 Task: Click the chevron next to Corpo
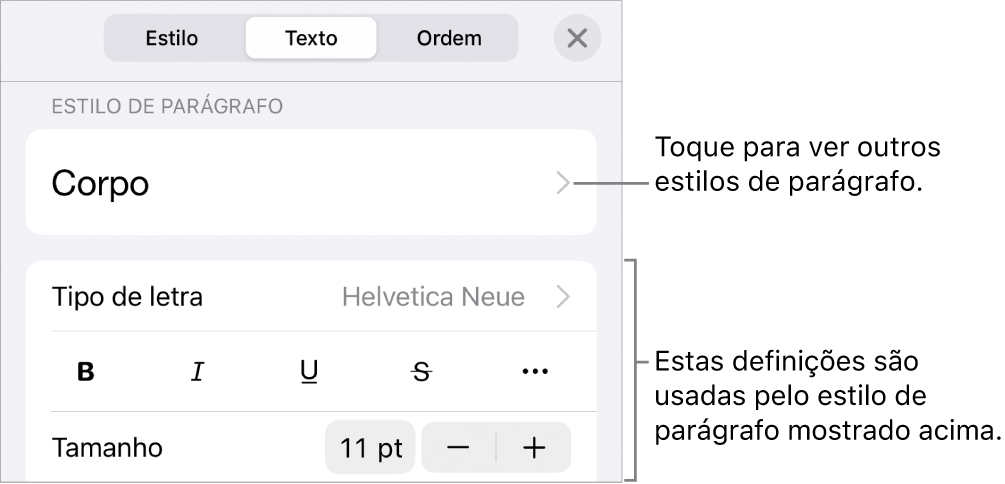(563, 183)
